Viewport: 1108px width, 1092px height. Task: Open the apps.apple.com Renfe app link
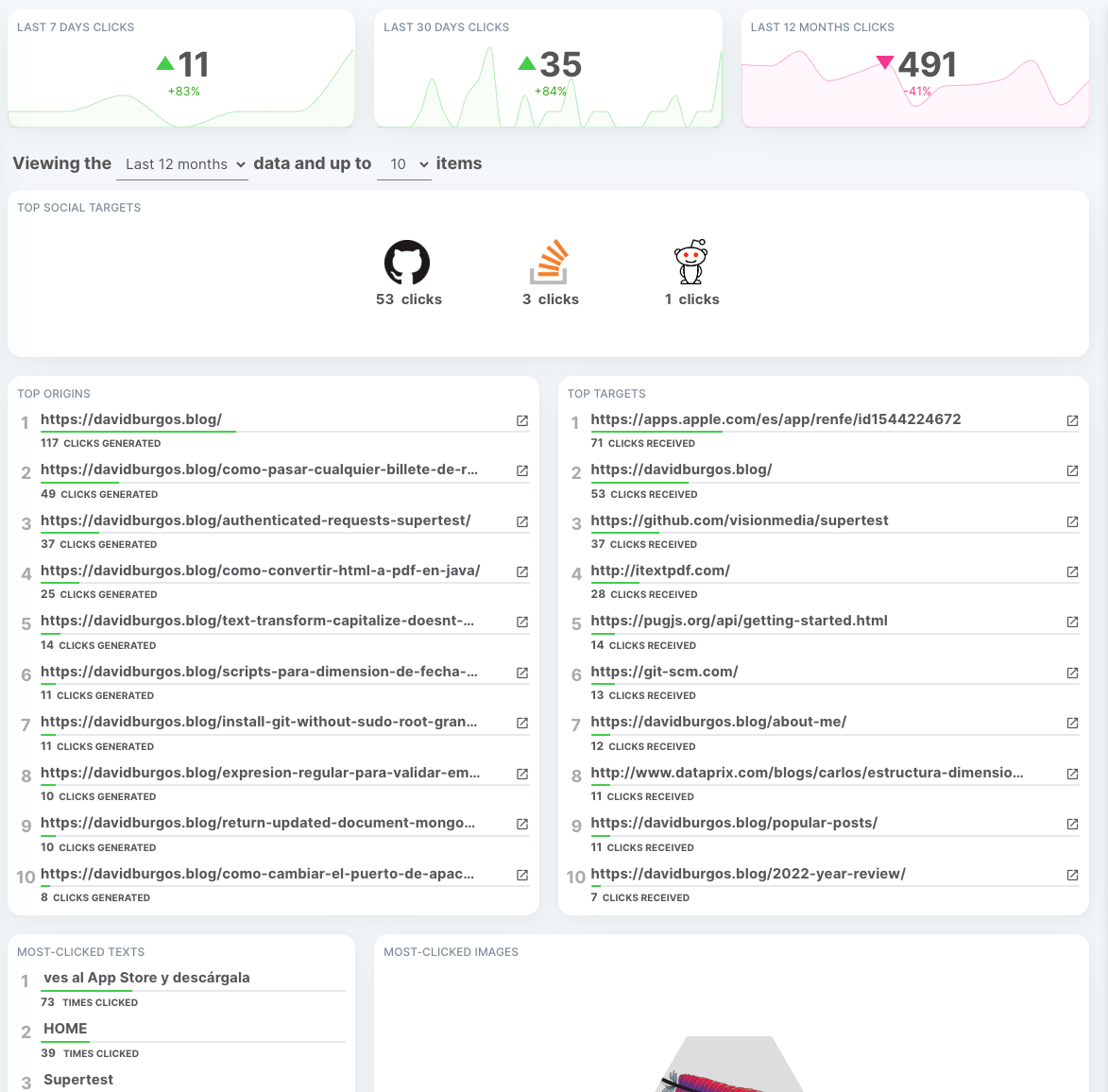[x=775, y=419]
